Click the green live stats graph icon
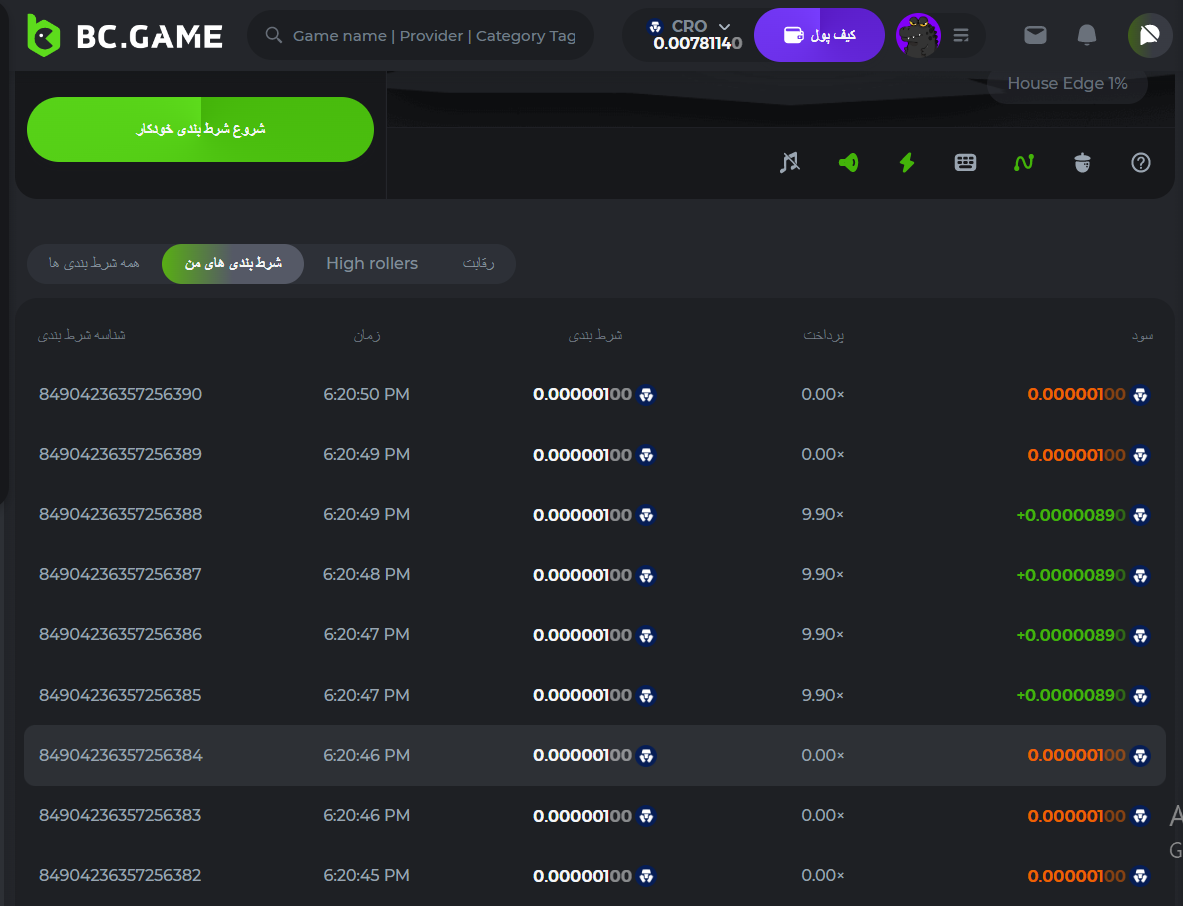The width and height of the screenshot is (1183, 906). pyautogui.click(x=1023, y=162)
